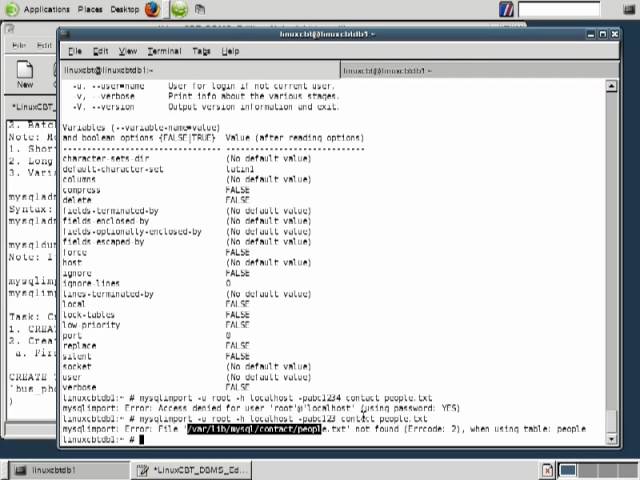The height and width of the screenshot is (480, 640).
Task: Click the taskbar icon with red X
Action: click(x=547, y=470)
